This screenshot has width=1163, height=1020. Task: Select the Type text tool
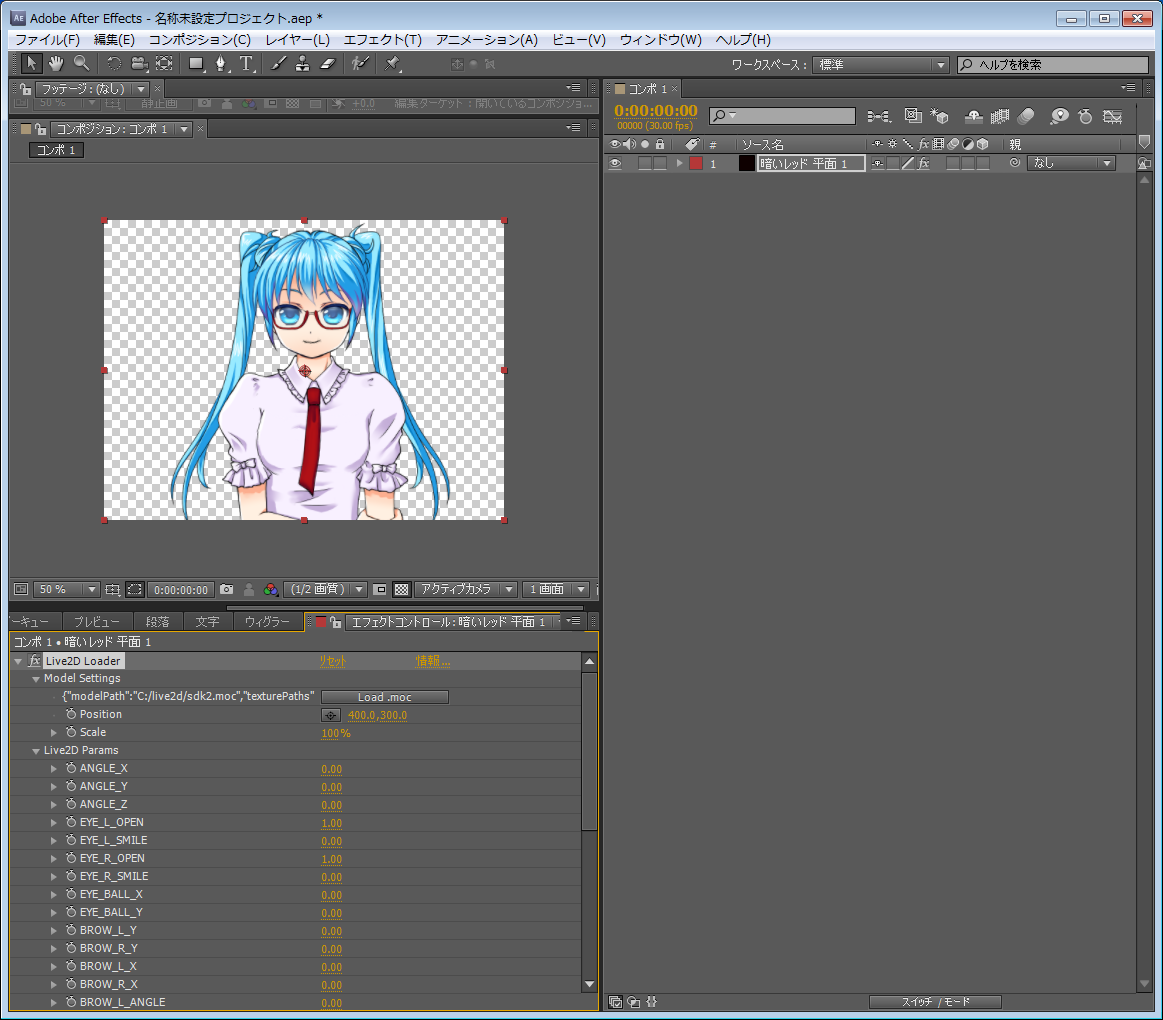pyautogui.click(x=246, y=64)
